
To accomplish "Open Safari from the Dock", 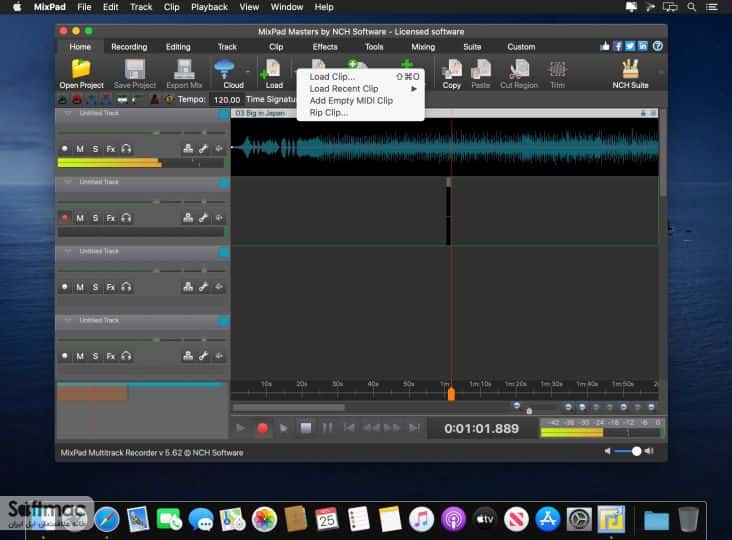I will 107,519.
